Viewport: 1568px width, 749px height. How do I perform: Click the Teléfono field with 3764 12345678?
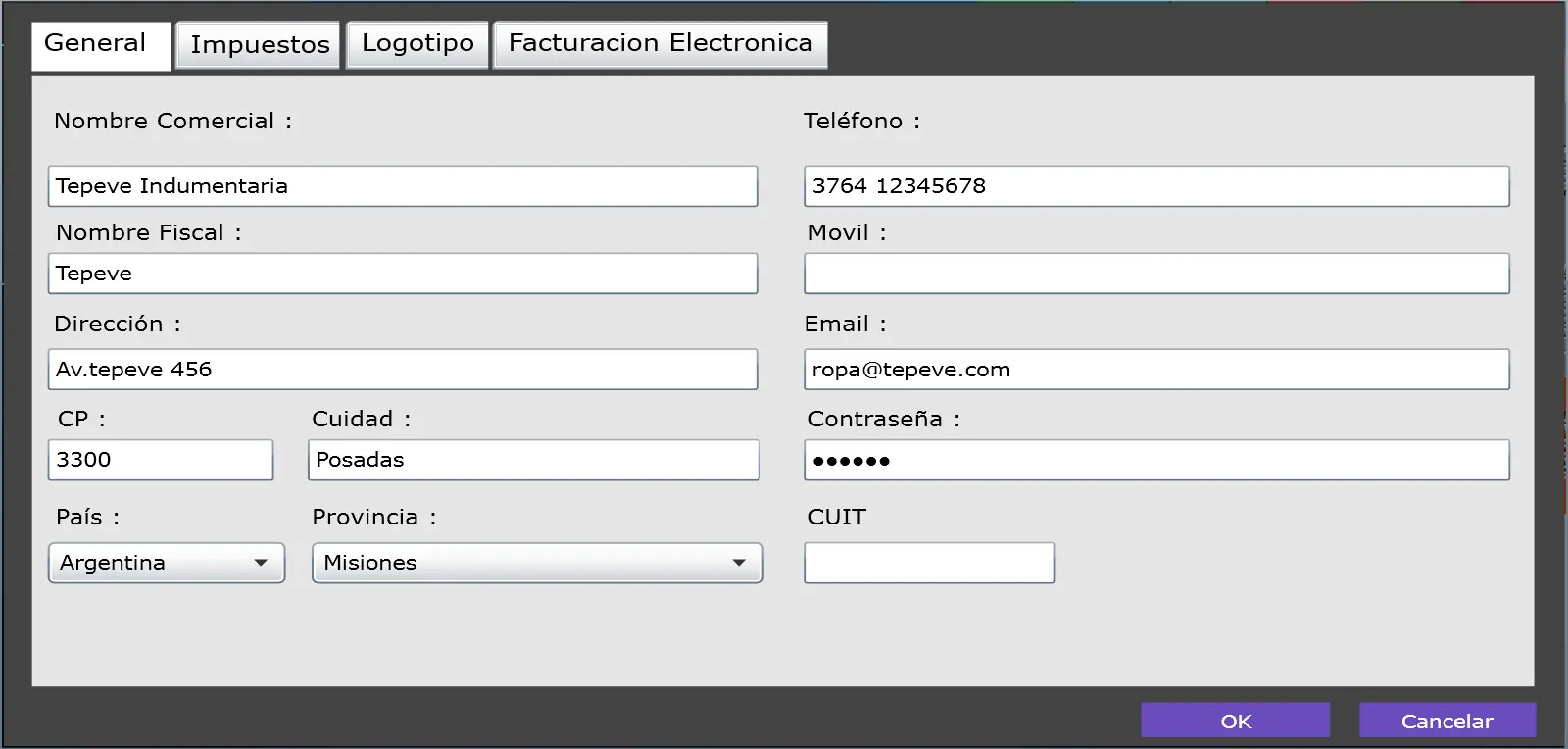tap(1157, 186)
